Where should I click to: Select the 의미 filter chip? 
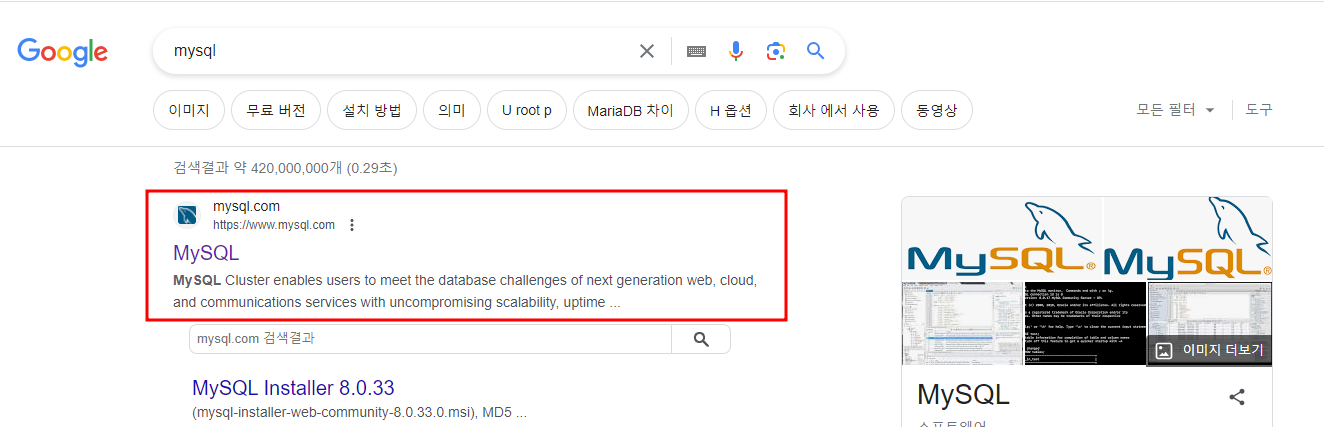point(452,110)
